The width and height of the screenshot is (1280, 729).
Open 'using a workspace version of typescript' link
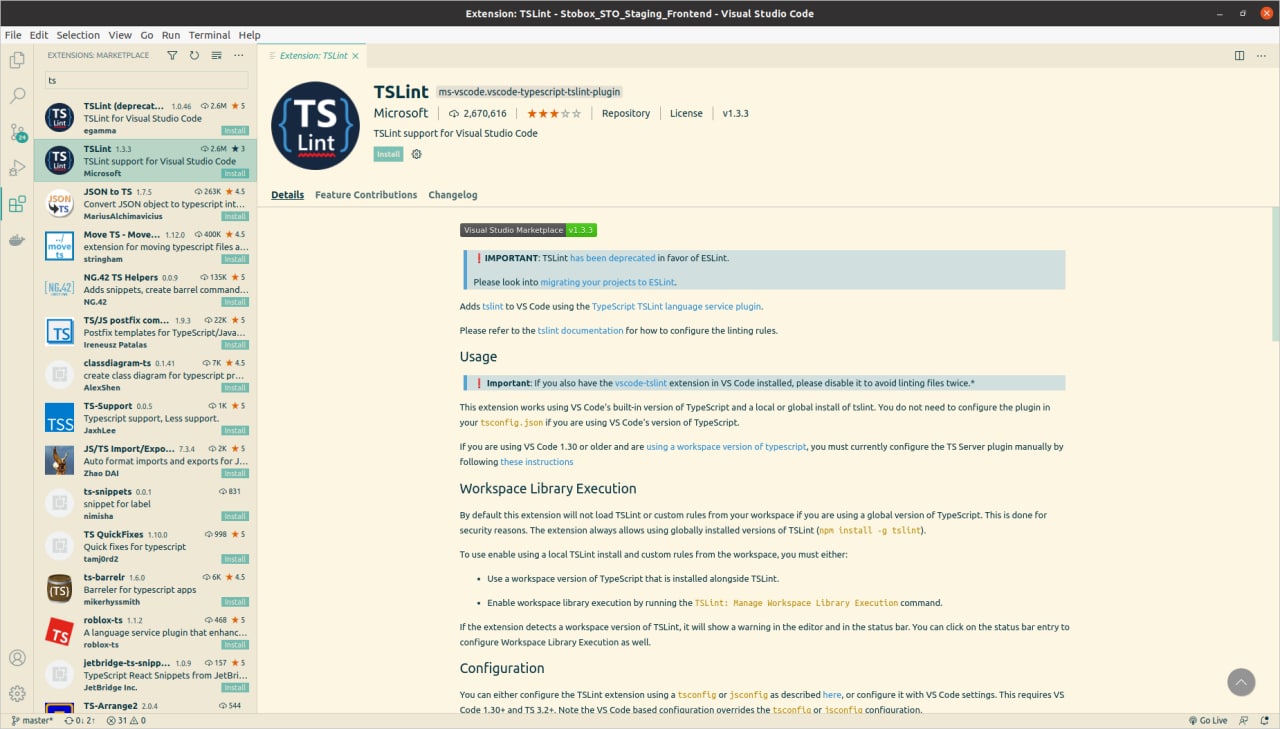[726, 447]
